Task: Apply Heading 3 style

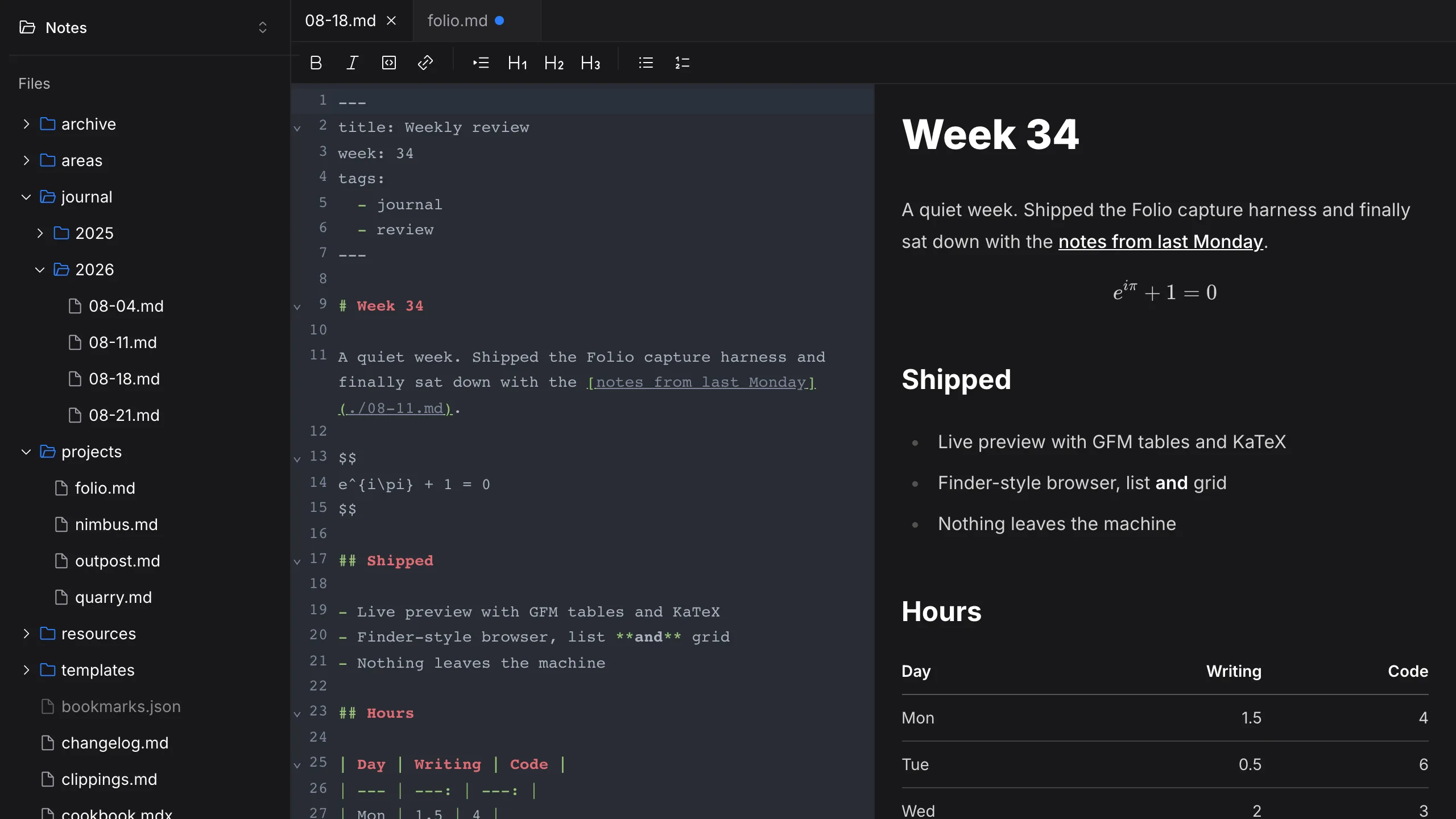Action: click(x=590, y=63)
